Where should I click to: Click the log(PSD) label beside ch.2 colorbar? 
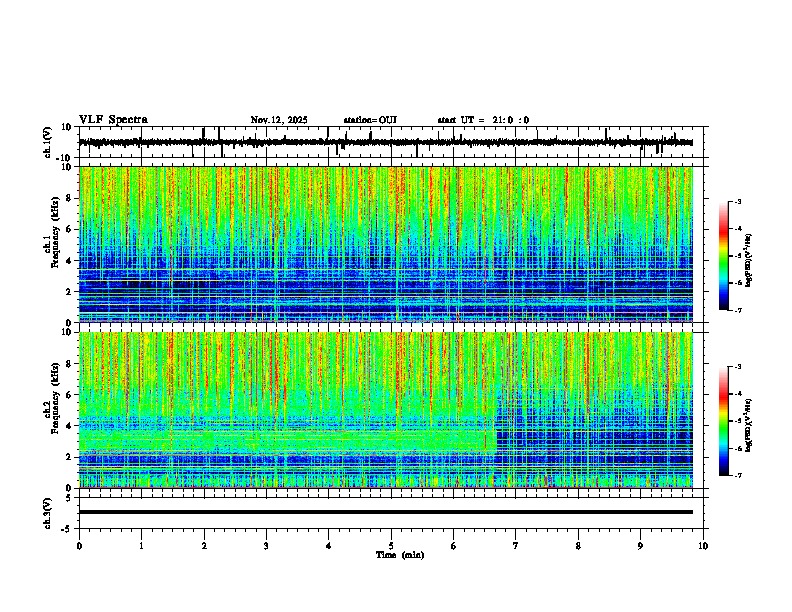748,425
